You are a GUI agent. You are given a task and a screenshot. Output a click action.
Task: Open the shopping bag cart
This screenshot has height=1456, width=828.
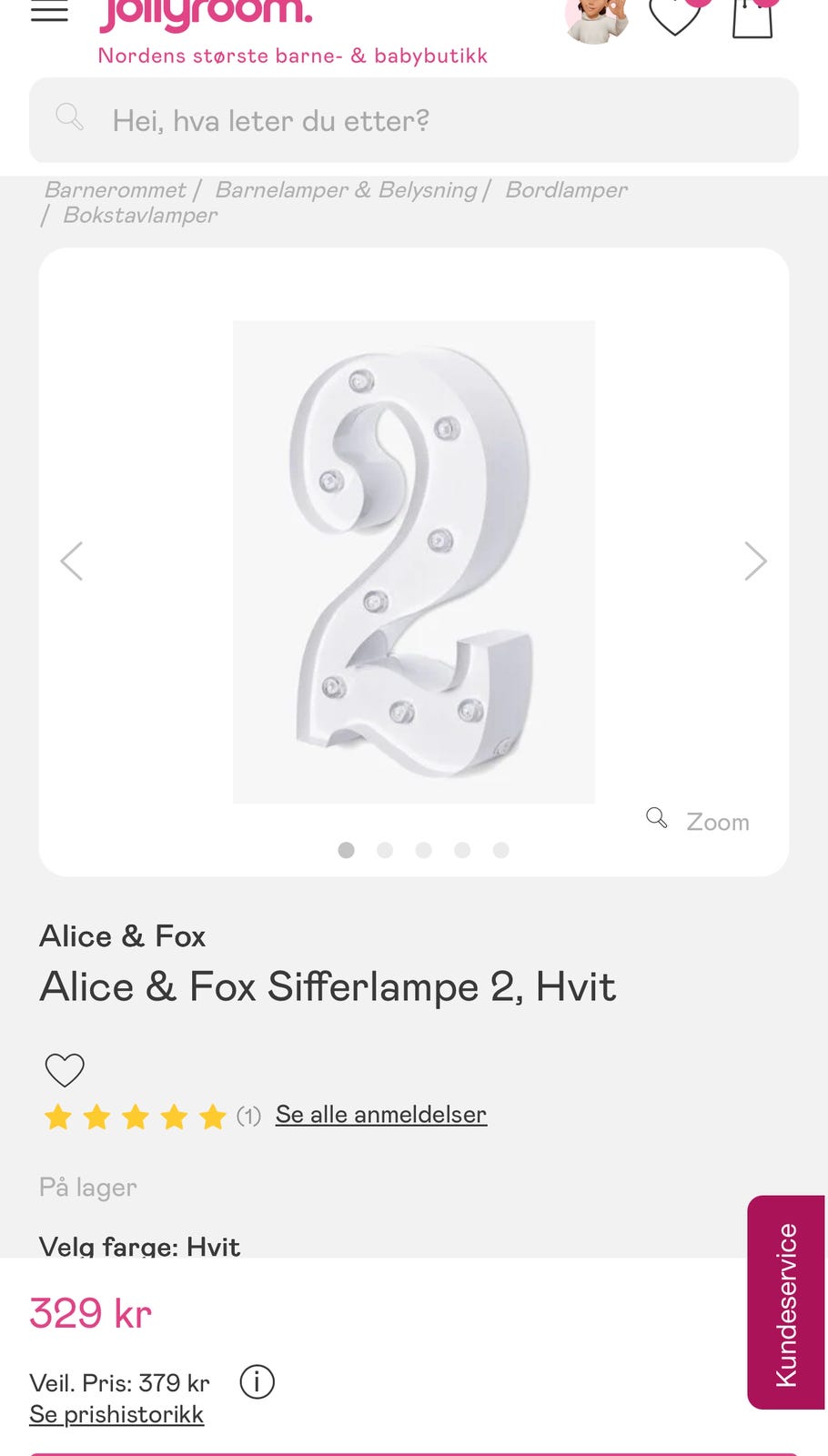[752, 18]
